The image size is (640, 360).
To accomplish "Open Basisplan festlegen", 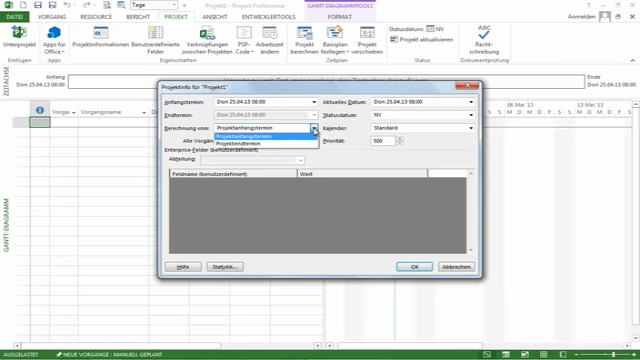I will 335,40.
